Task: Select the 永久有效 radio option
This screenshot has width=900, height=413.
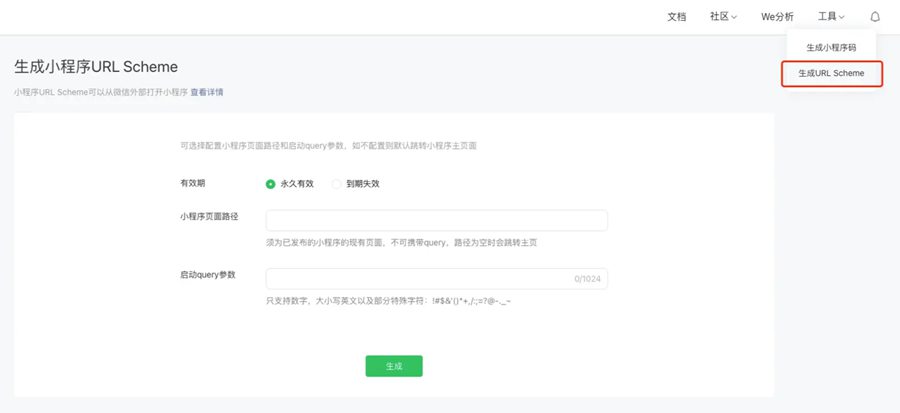Action: 271,184
